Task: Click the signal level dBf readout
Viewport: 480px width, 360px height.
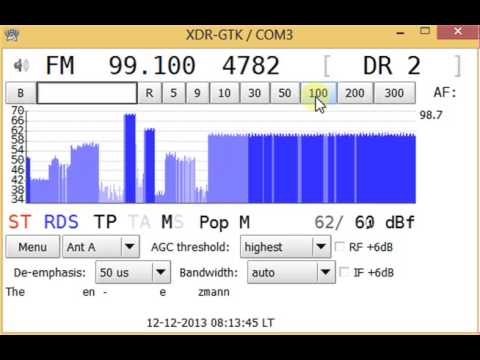Action: point(365,223)
